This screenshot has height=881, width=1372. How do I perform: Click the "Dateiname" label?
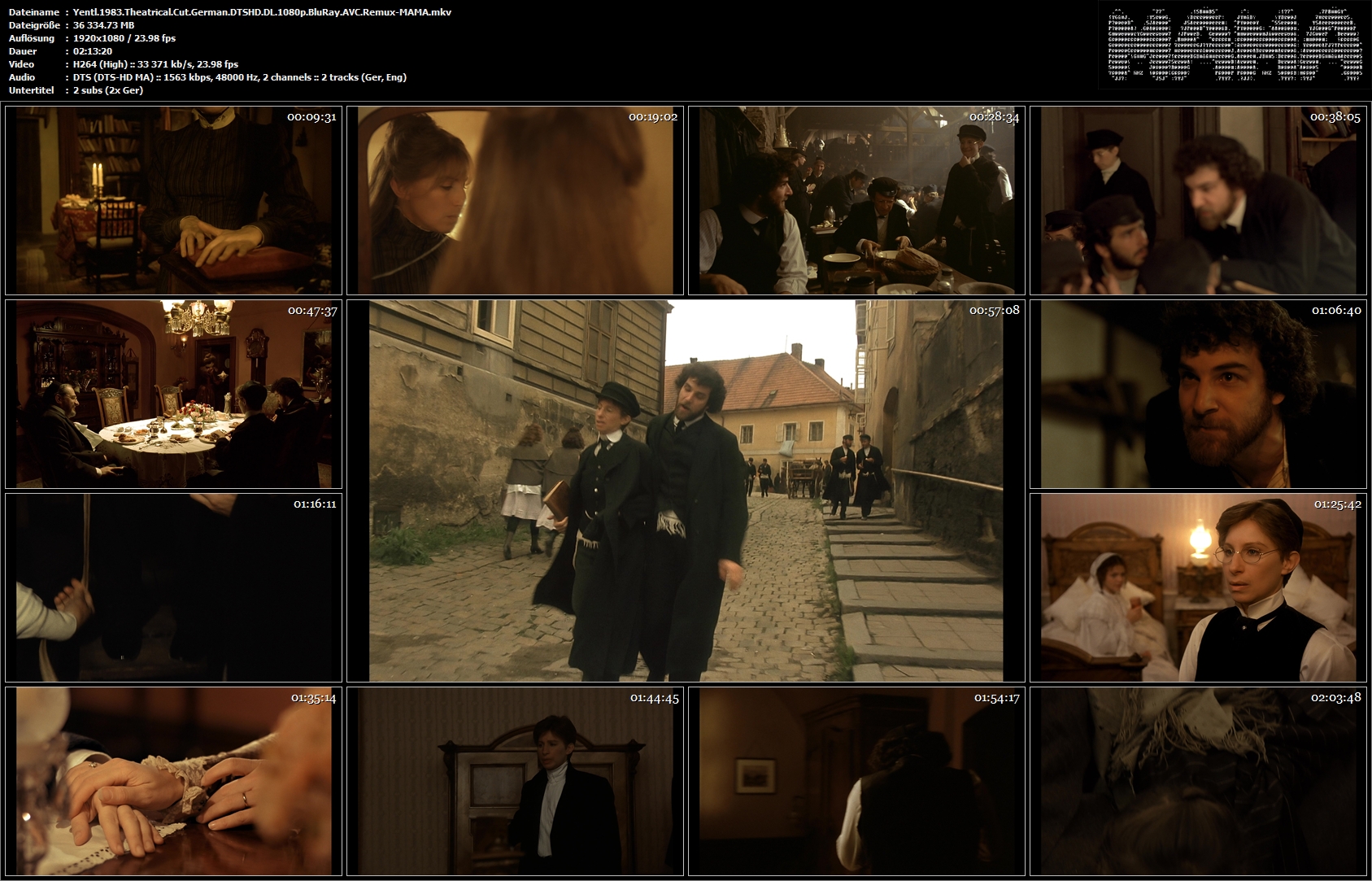(x=33, y=12)
